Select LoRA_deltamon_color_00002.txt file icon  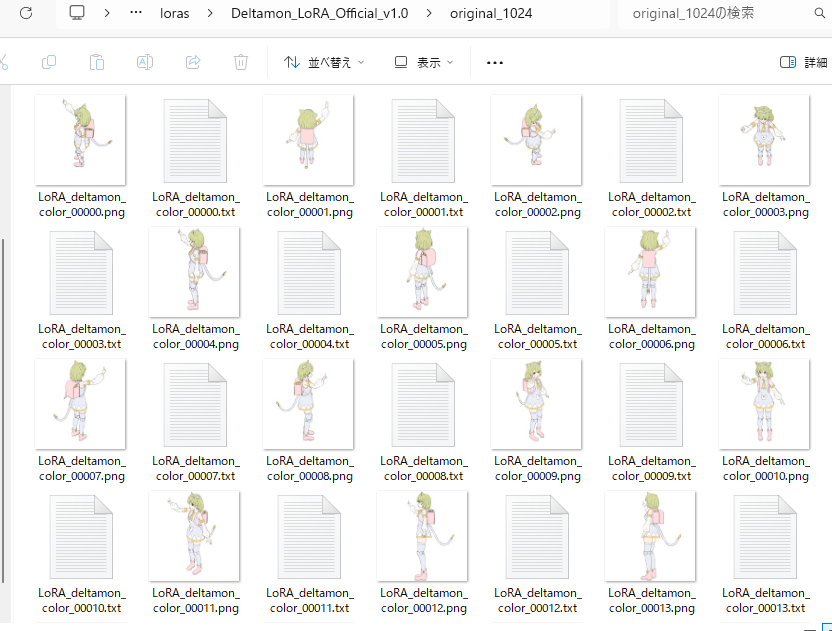click(652, 141)
